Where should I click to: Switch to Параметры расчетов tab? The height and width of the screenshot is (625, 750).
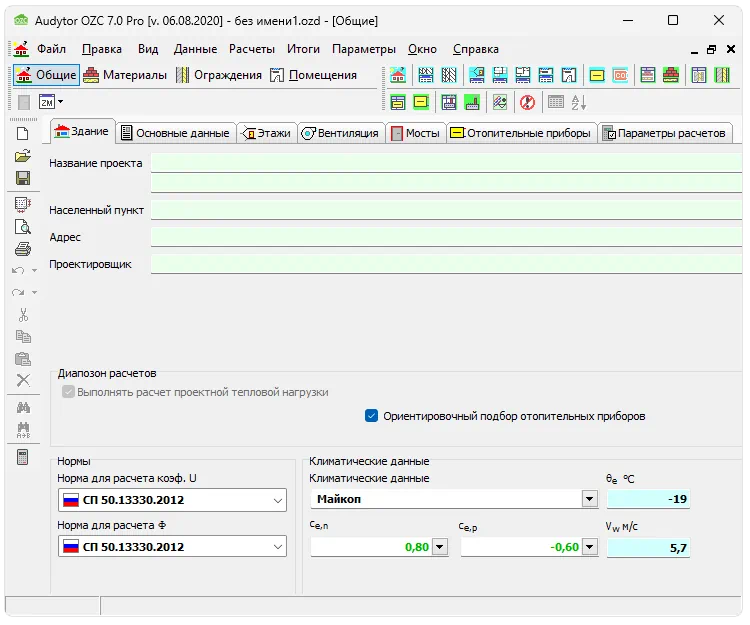point(664,133)
